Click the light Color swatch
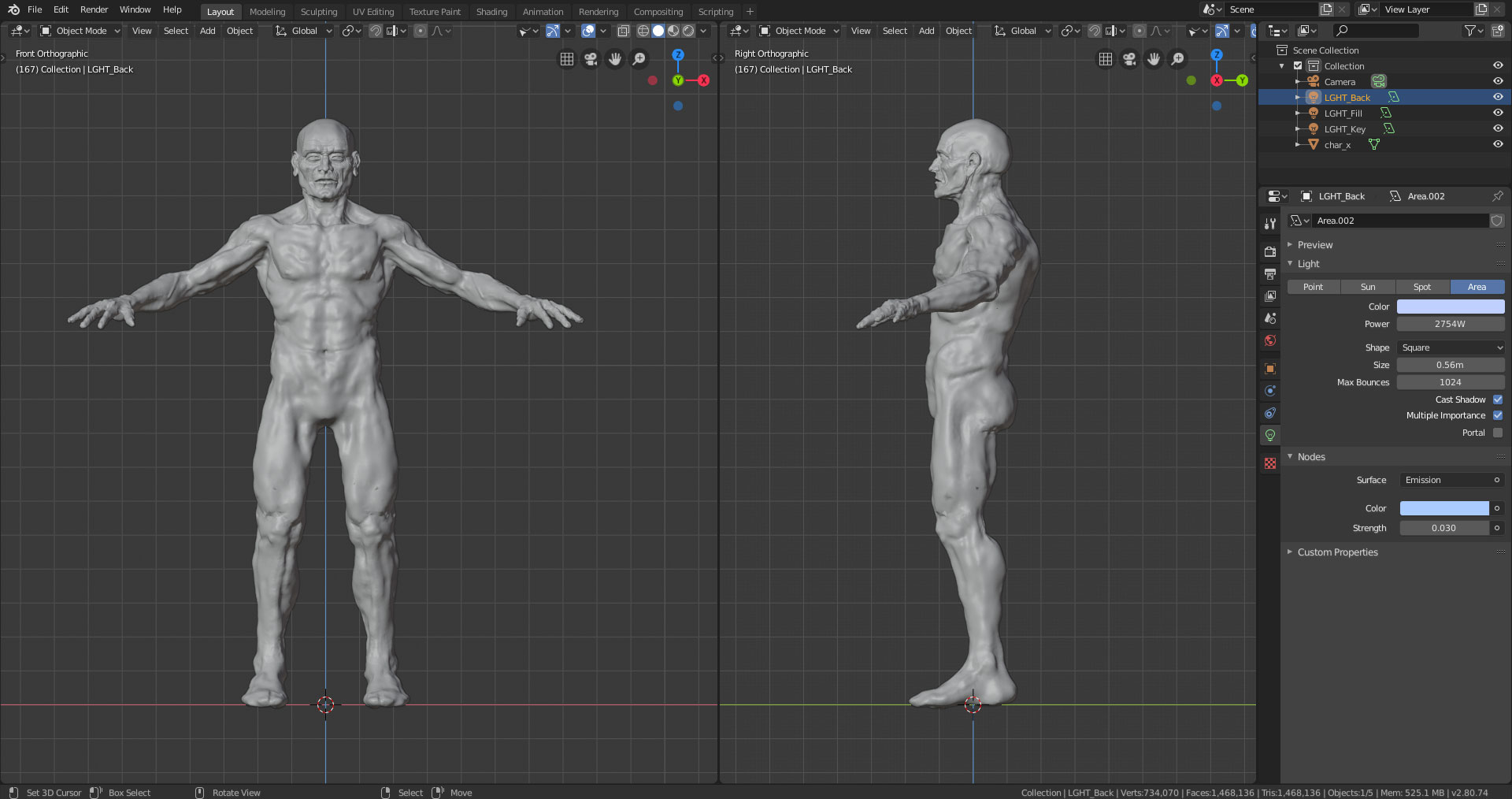This screenshot has width=1512, height=799. tap(1450, 307)
